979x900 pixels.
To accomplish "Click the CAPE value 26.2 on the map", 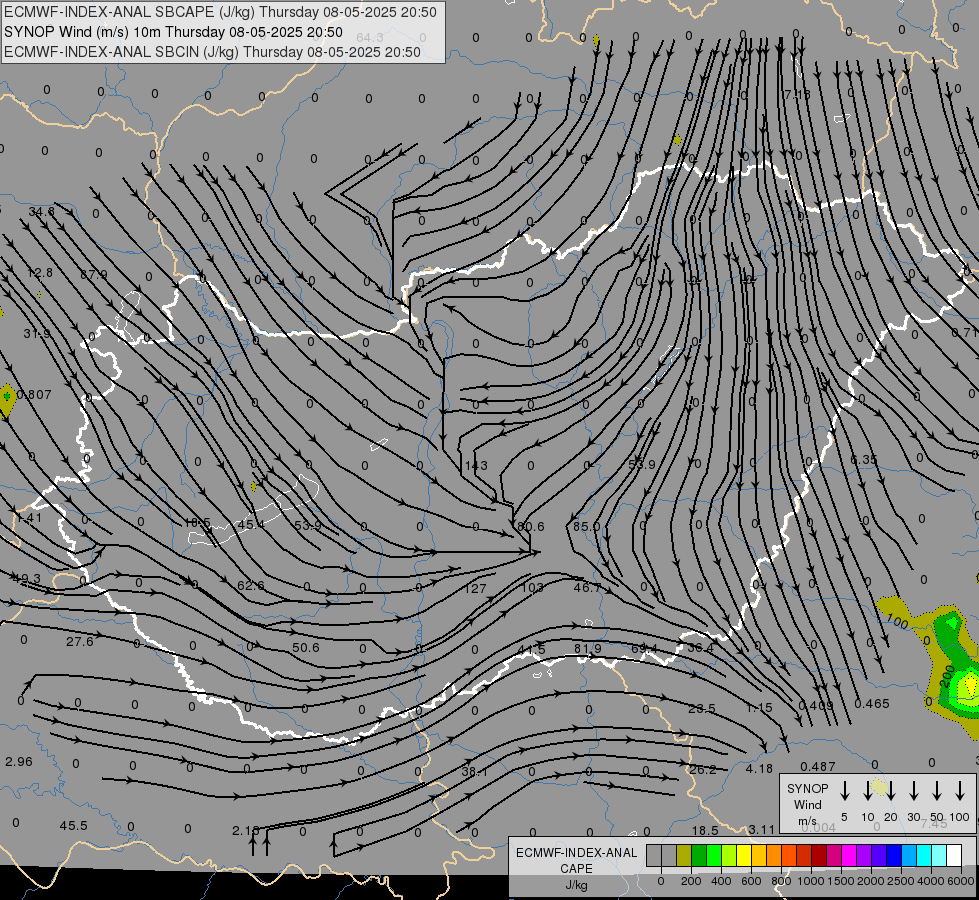I will click(703, 770).
